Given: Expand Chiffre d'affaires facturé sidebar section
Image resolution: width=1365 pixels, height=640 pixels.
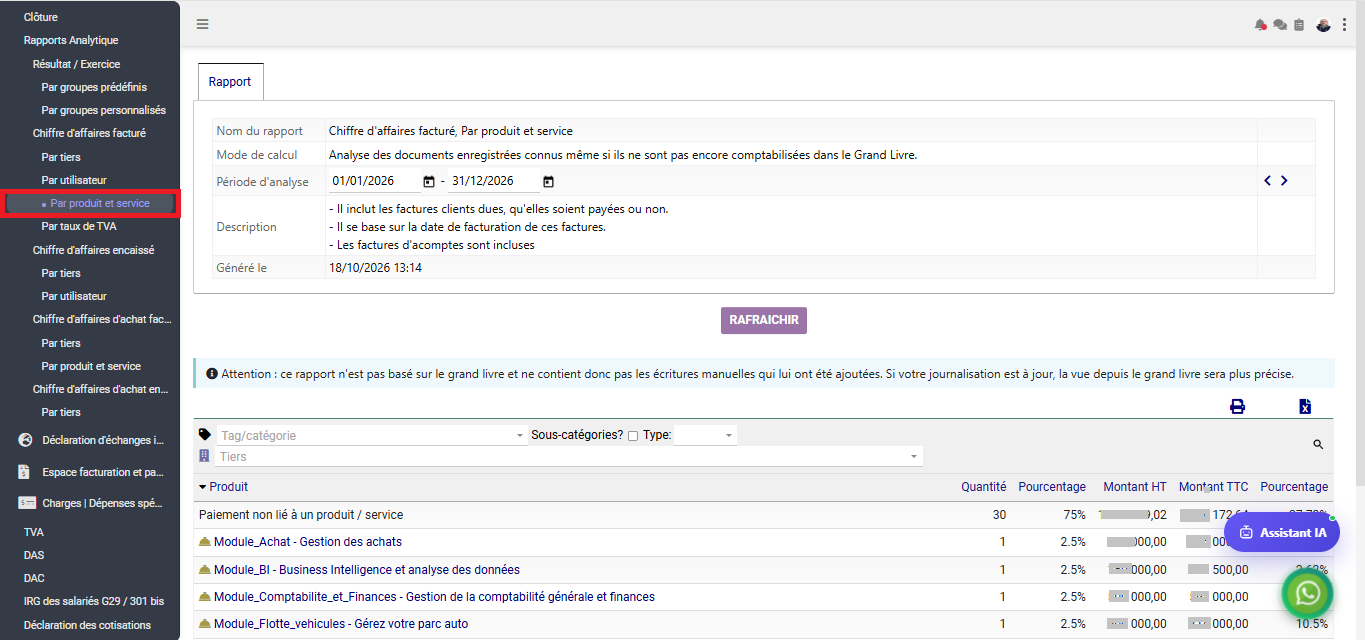Looking at the screenshot, I should coord(89,133).
